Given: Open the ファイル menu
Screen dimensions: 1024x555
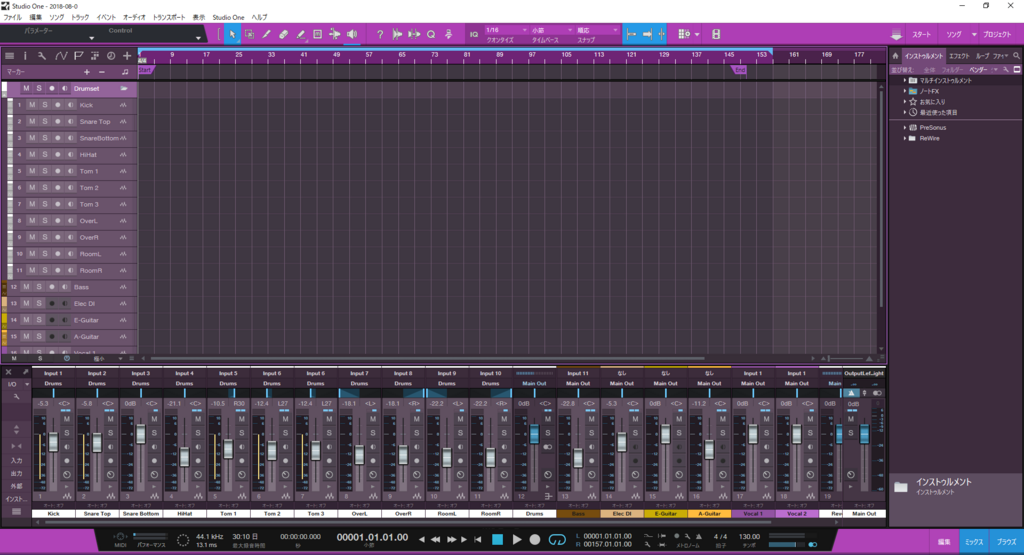Looking at the screenshot, I should coord(12,18).
